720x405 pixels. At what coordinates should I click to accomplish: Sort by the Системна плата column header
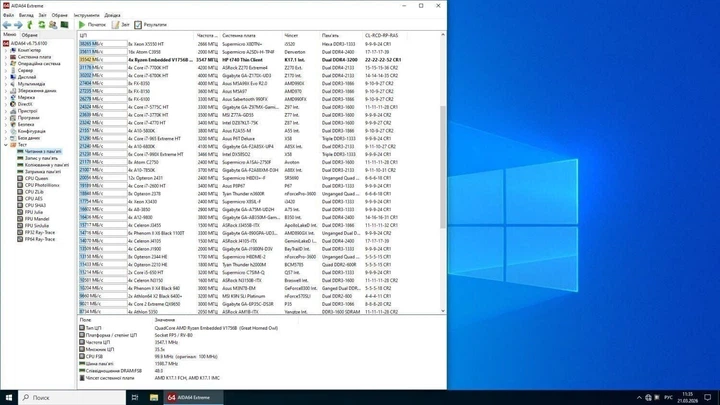click(x=251, y=35)
